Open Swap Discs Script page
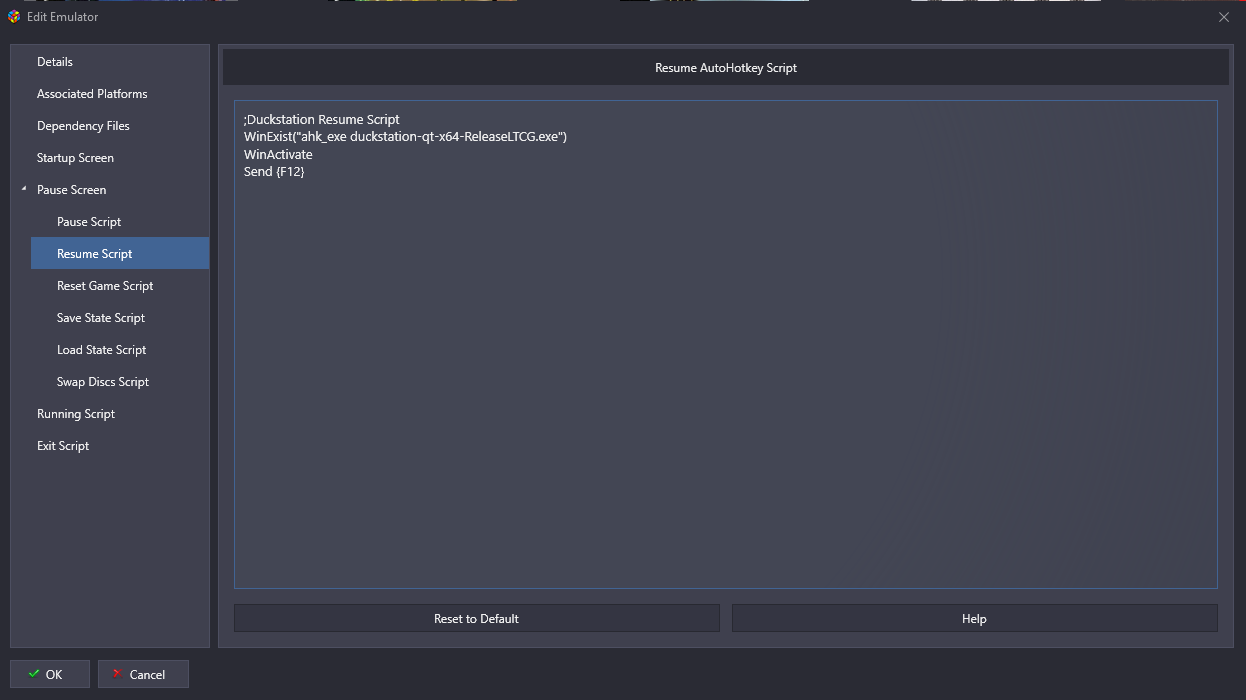1246x700 pixels. coord(103,382)
